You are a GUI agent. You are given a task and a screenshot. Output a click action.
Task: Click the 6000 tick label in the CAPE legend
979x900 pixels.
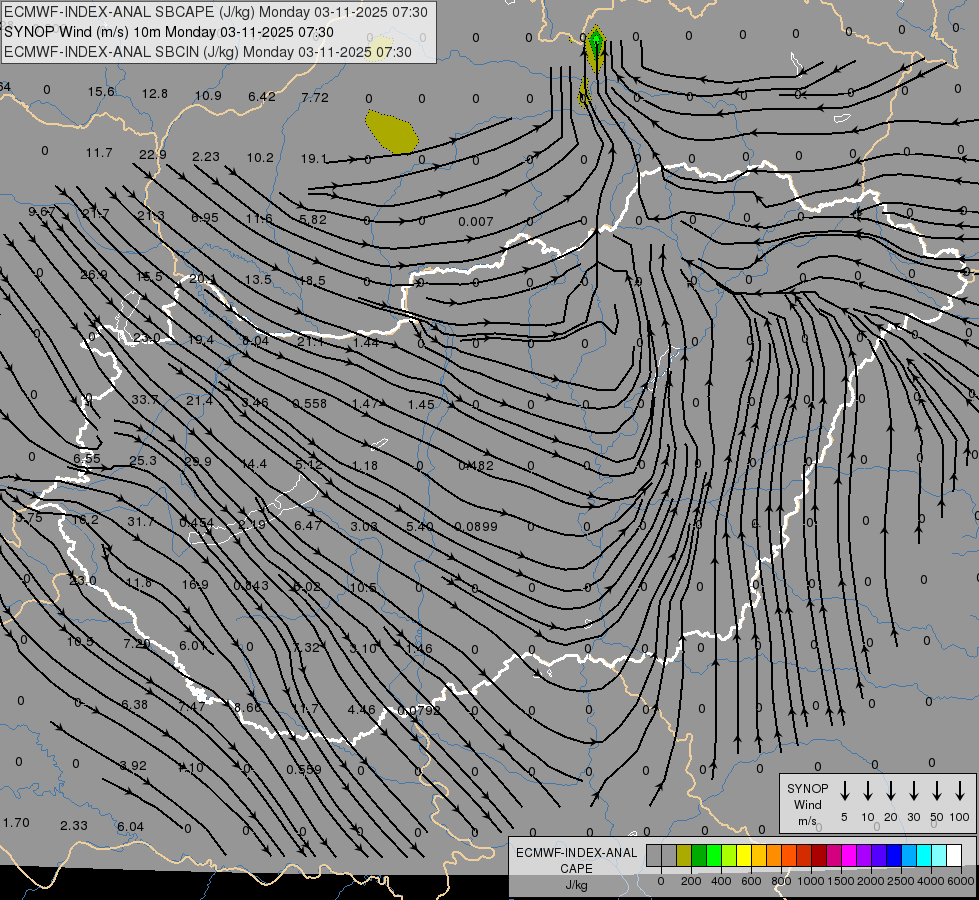[x=960, y=881]
